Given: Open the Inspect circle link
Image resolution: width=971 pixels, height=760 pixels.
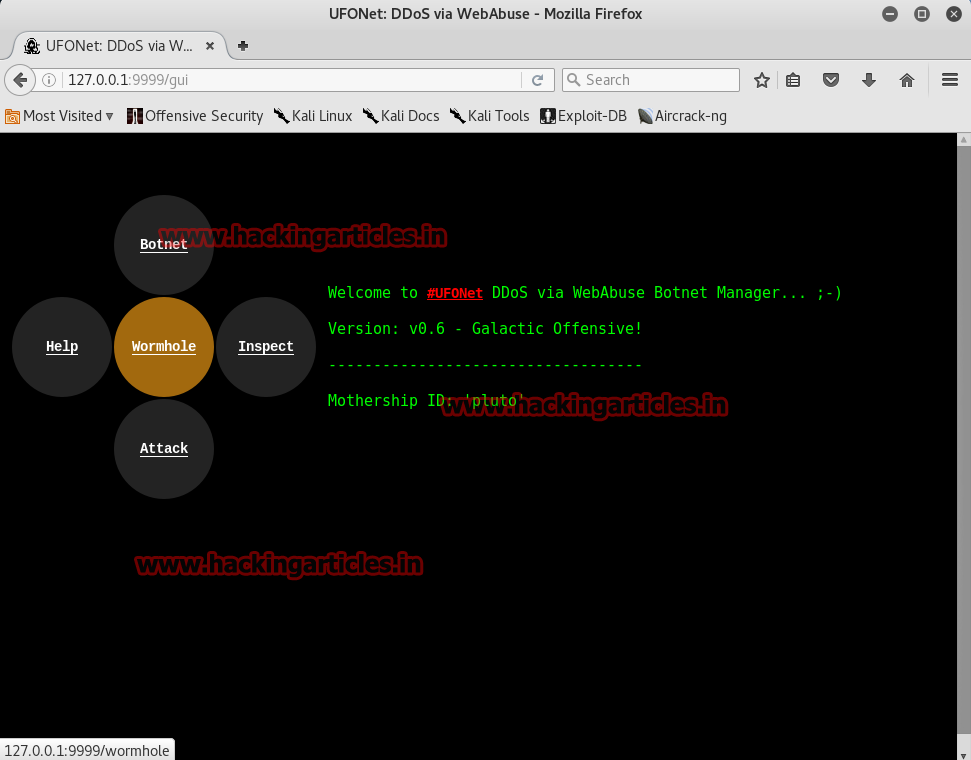Looking at the screenshot, I should click(x=266, y=347).
